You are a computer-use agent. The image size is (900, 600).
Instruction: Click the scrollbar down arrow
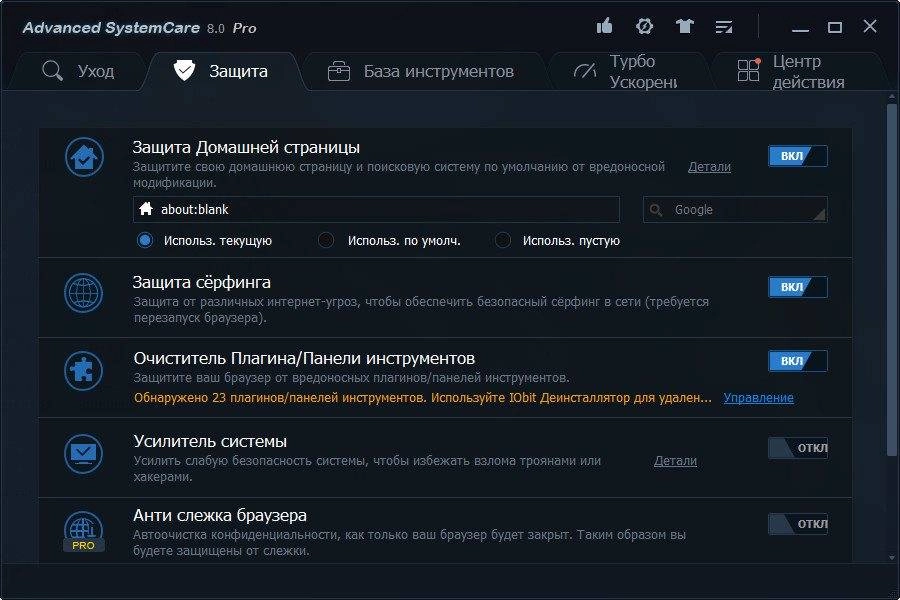pos(891,557)
